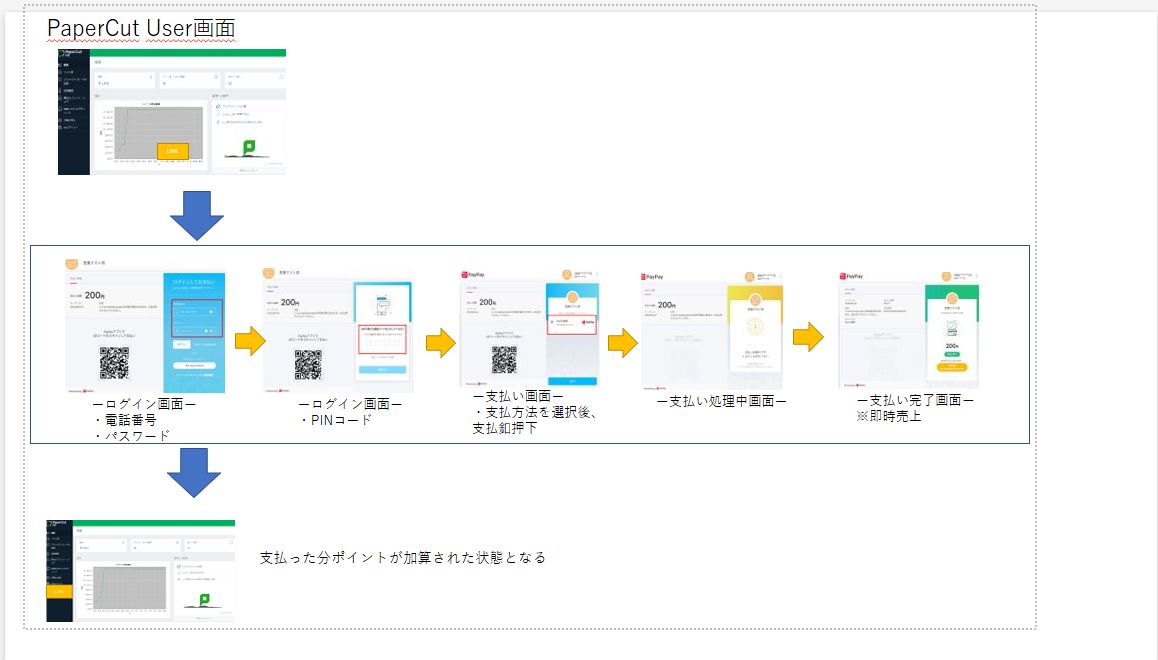The image size is (1158, 660).
Task: Open the payment processing screen thumbnail
Action: point(711,329)
